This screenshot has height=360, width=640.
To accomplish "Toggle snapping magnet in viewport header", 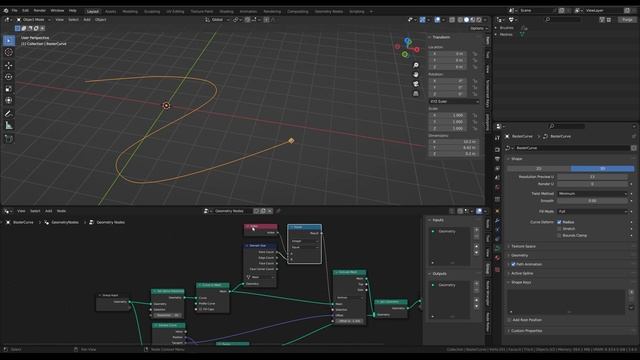I will pos(247,20).
